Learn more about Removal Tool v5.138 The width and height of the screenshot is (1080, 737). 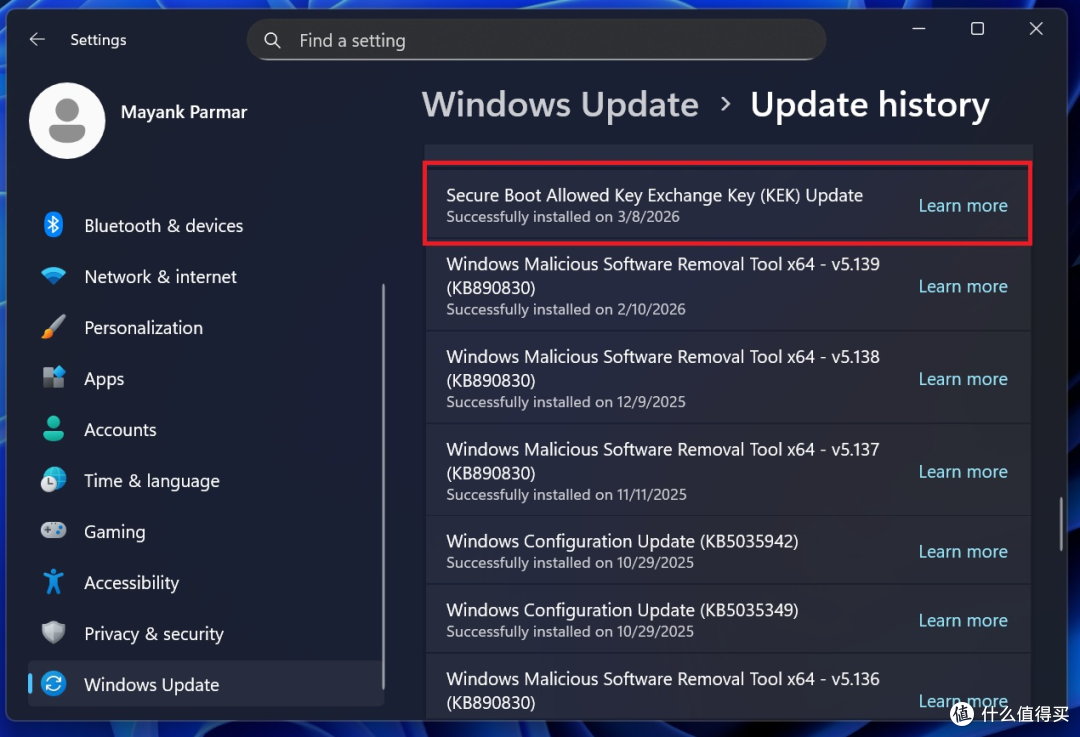[963, 379]
